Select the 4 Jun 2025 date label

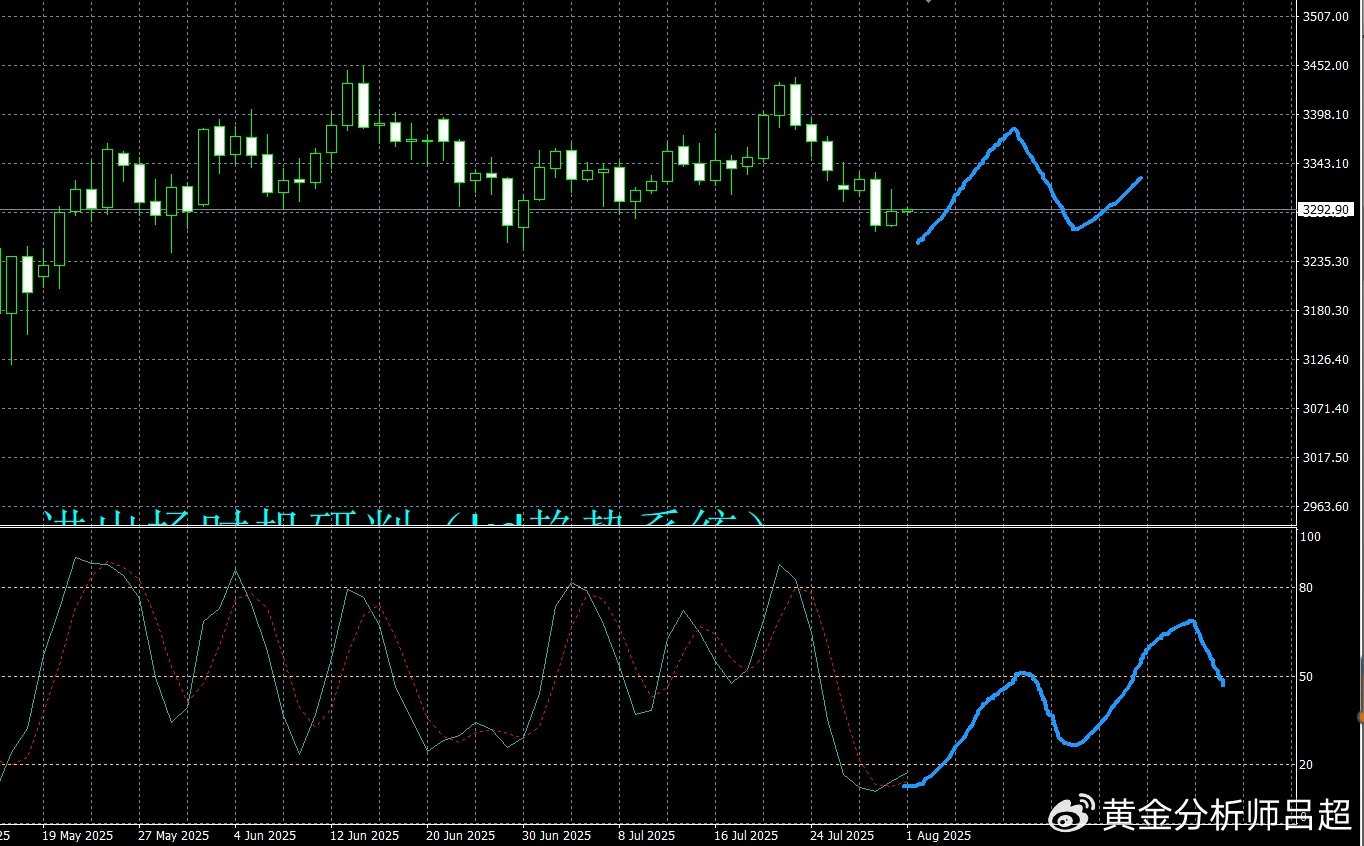click(x=265, y=835)
